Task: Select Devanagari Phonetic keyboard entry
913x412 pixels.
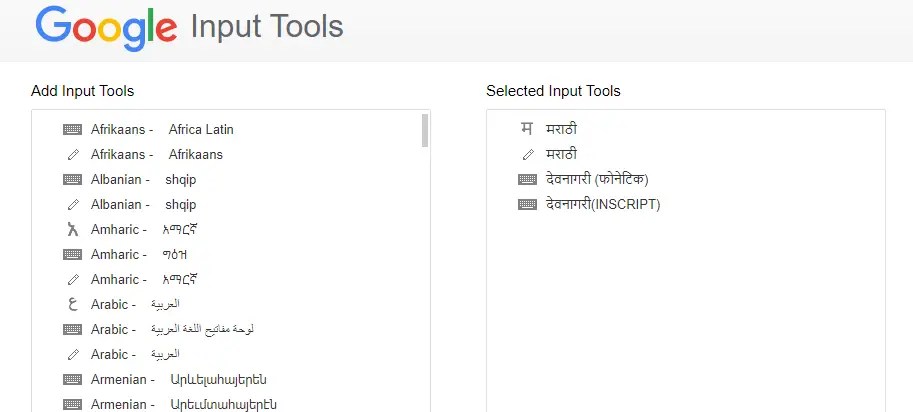Action: 597,180
